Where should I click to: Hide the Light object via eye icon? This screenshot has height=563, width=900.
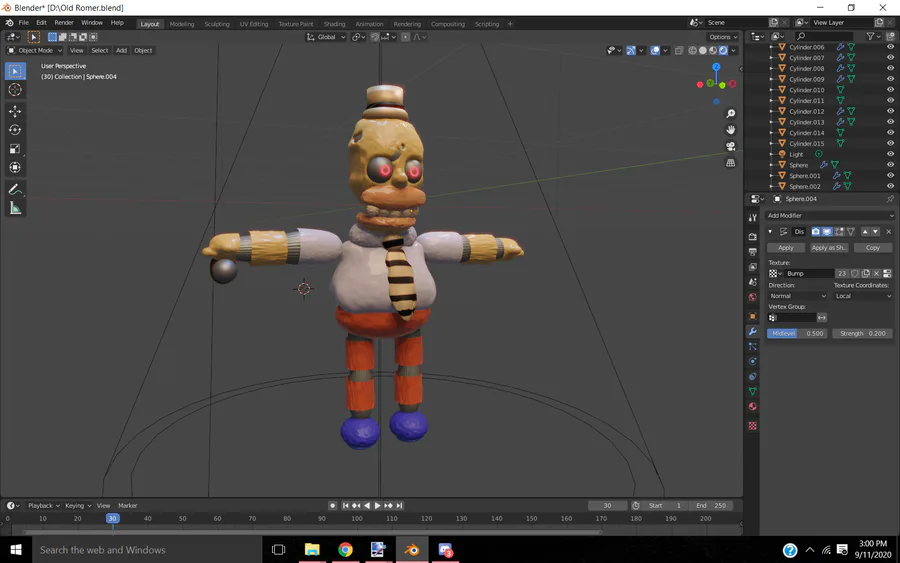coord(890,154)
